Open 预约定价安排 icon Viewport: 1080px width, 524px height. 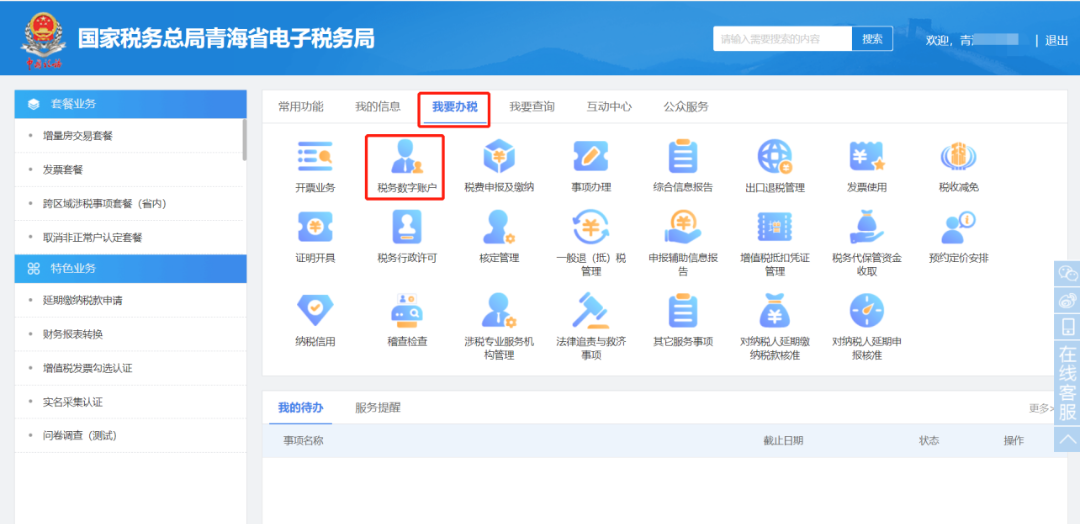point(958,228)
